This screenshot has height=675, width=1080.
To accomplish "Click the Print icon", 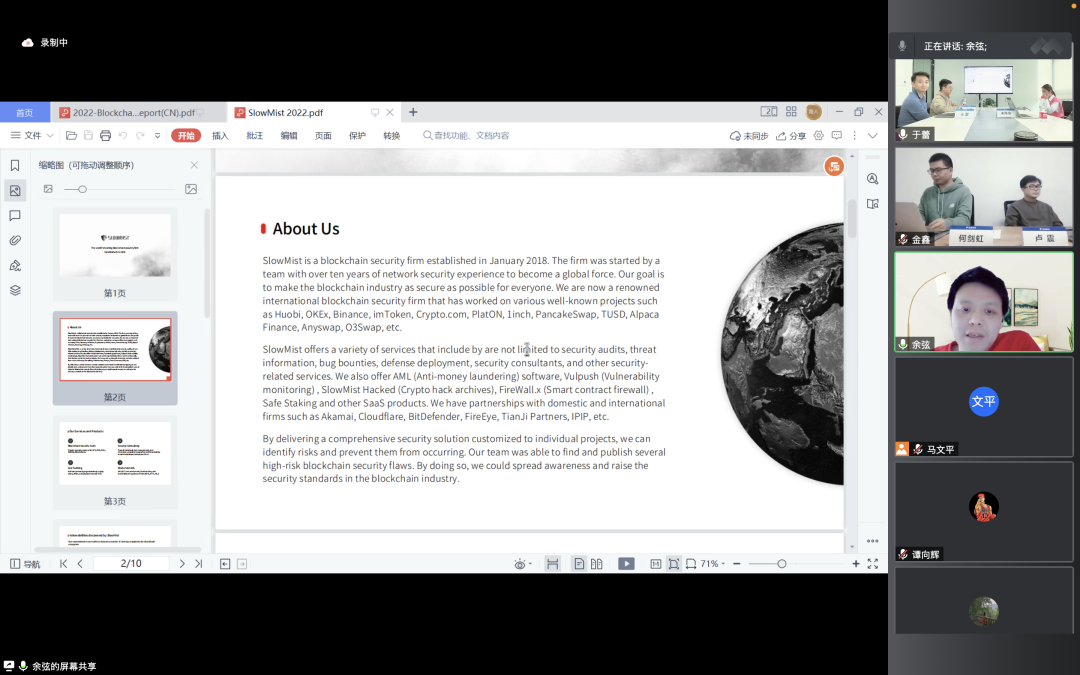I will (x=105, y=136).
